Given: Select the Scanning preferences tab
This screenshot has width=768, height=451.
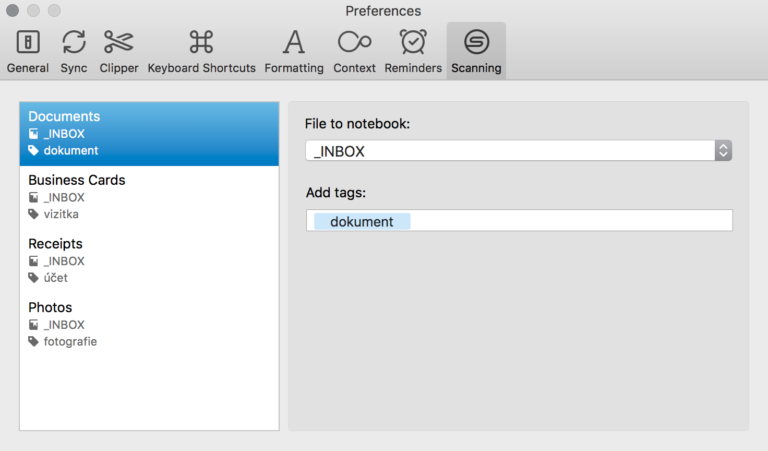Looking at the screenshot, I should coord(476,51).
